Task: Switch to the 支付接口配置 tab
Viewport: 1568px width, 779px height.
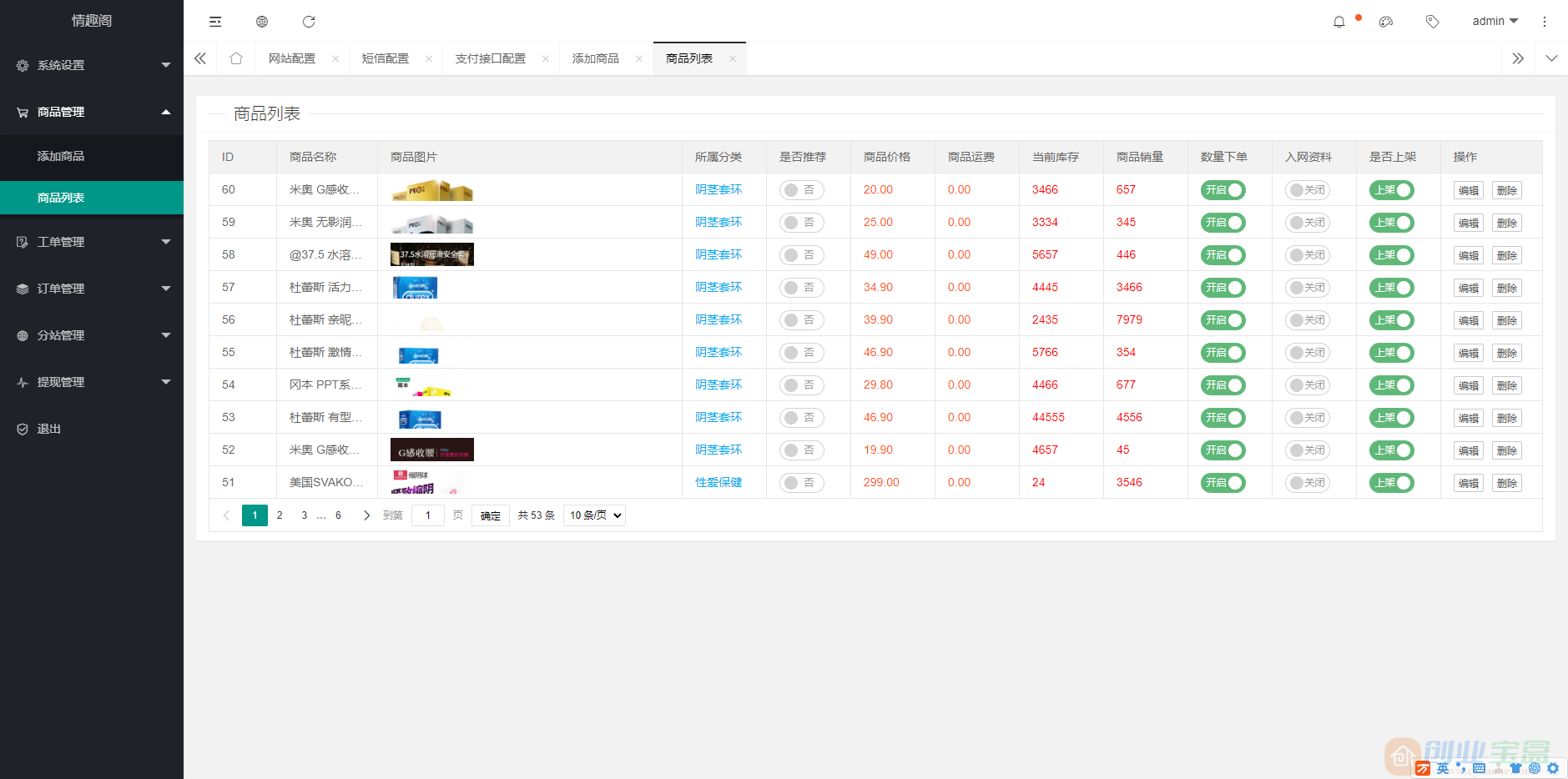Action: click(490, 58)
